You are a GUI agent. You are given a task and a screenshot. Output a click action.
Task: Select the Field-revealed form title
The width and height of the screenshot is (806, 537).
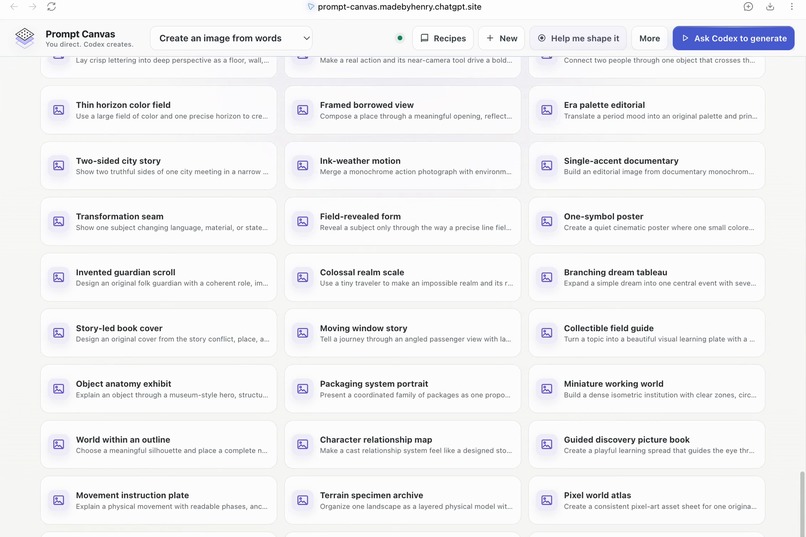(x=360, y=216)
